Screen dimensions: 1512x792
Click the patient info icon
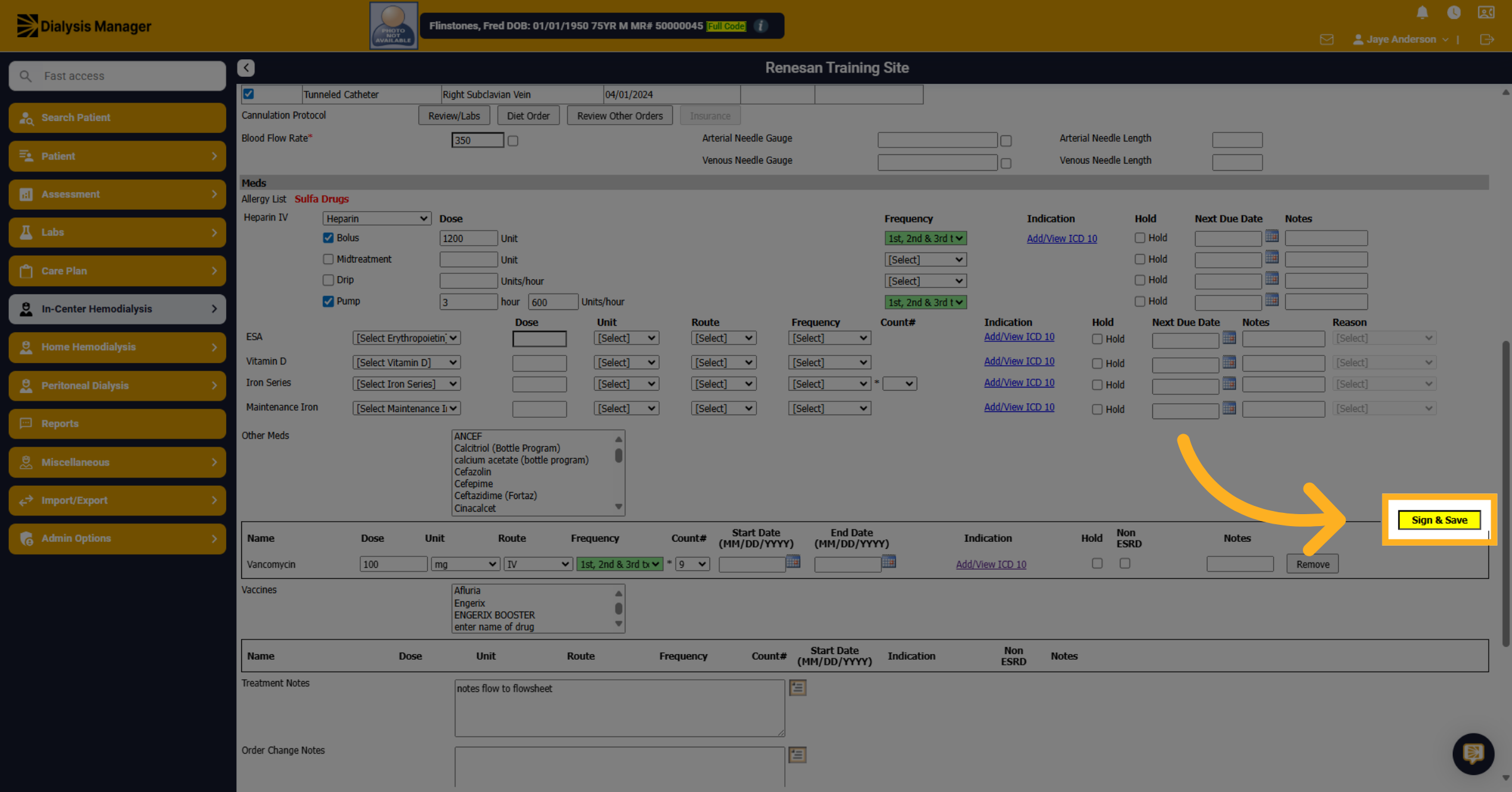pyautogui.click(x=761, y=26)
